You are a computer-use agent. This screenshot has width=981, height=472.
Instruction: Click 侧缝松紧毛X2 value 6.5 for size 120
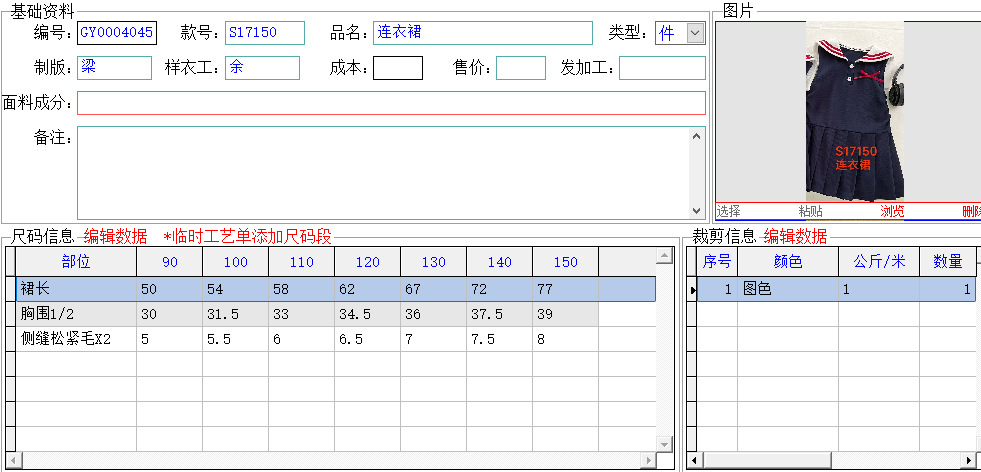click(367, 339)
